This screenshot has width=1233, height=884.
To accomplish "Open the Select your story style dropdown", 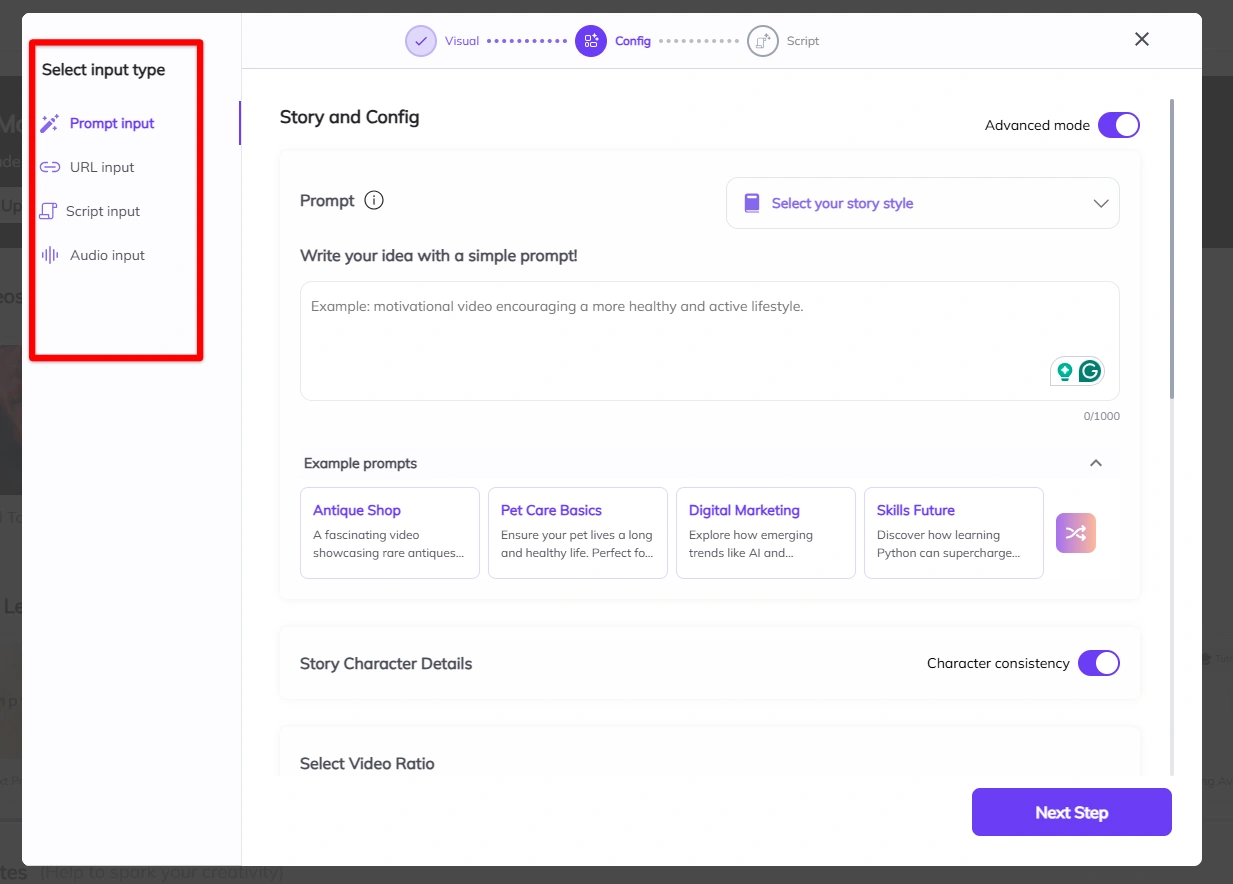I will pyautogui.click(x=923, y=203).
